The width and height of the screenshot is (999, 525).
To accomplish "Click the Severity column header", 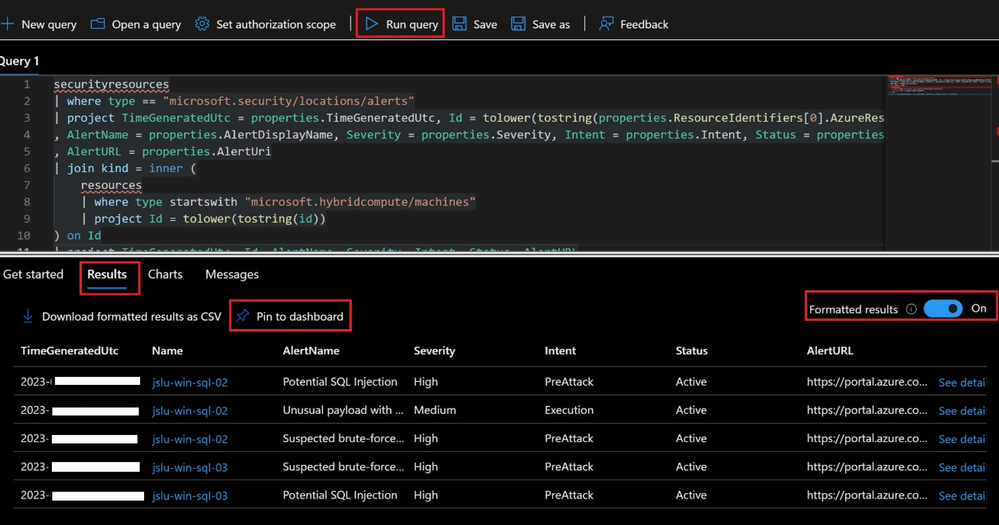I will click(x=435, y=350).
